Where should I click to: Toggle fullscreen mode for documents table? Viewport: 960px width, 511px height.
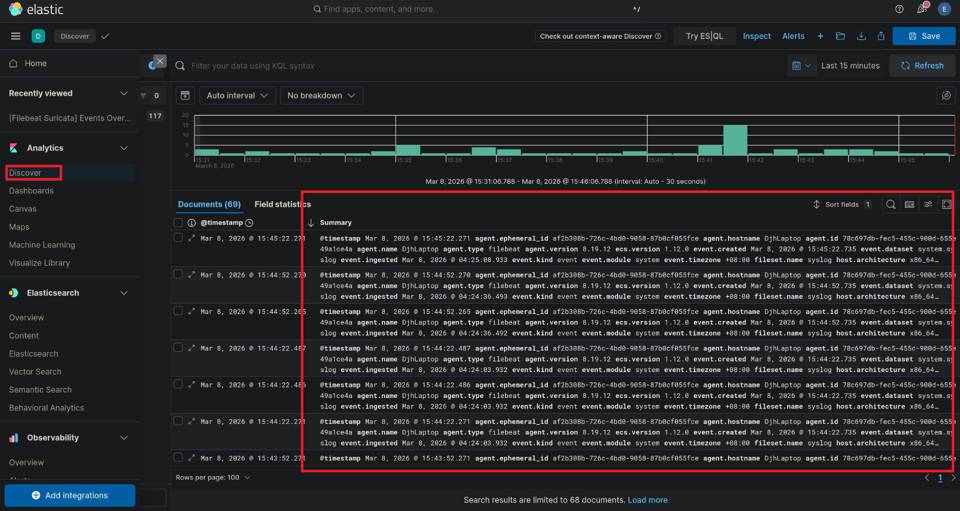946,204
